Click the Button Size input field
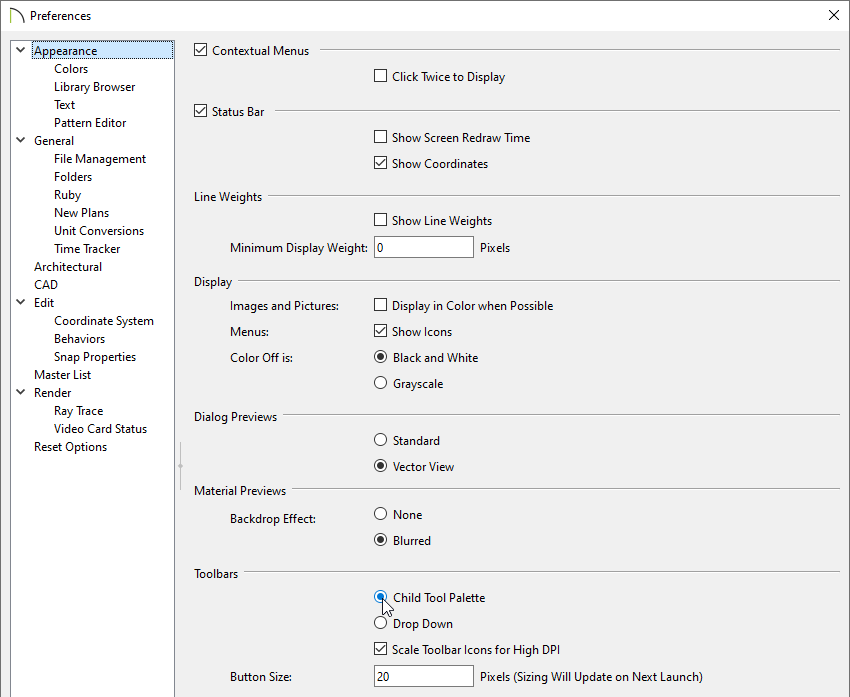Viewport: 850px width, 697px height. pos(423,676)
